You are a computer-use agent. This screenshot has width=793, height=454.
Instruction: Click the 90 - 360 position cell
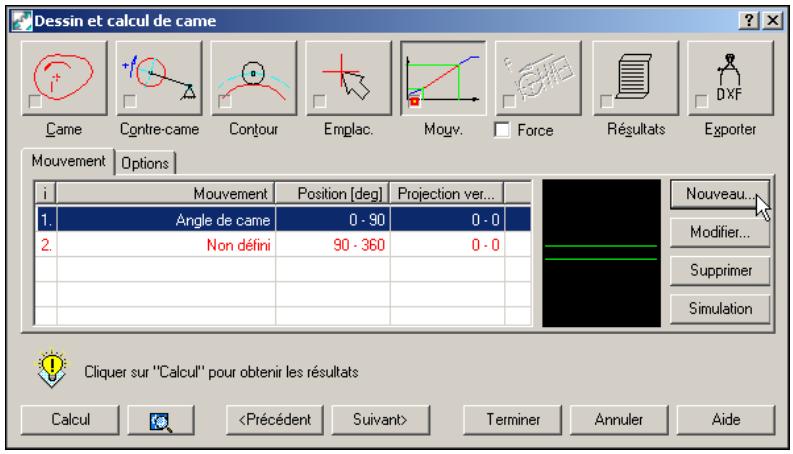333,245
